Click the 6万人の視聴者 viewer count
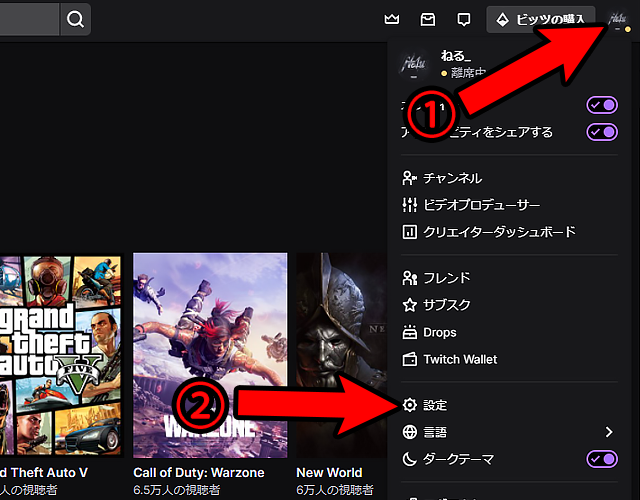Screen dimensions: 640x500 pyautogui.click(x=335, y=490)
